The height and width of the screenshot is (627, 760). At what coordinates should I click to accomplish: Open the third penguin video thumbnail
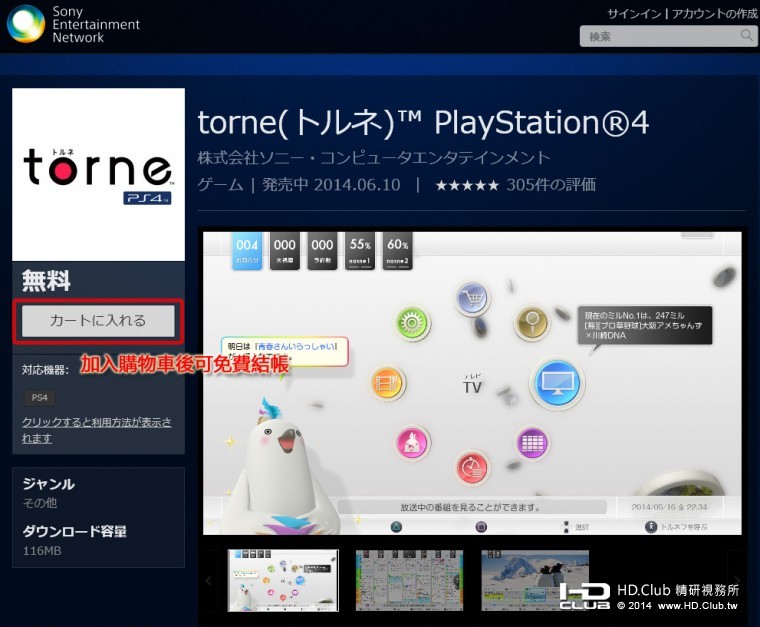(x=535, y=580)
